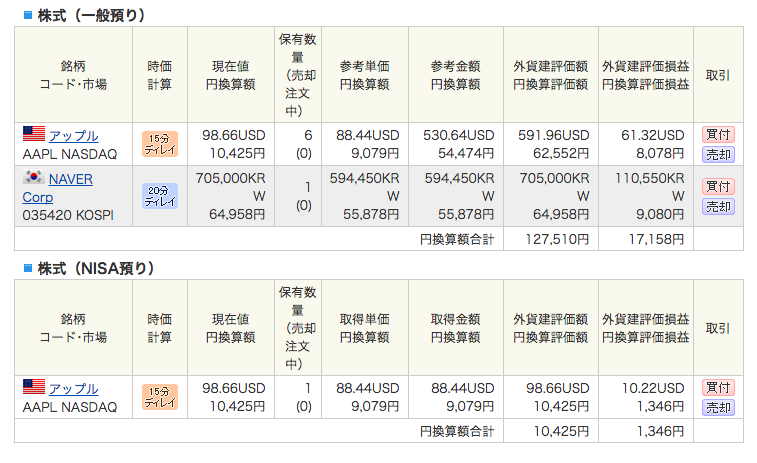Click the US flag icon in NISA Apple row
Image resolution: width=757 pixels, height=463 pixels.
click(x=34, y=387)
